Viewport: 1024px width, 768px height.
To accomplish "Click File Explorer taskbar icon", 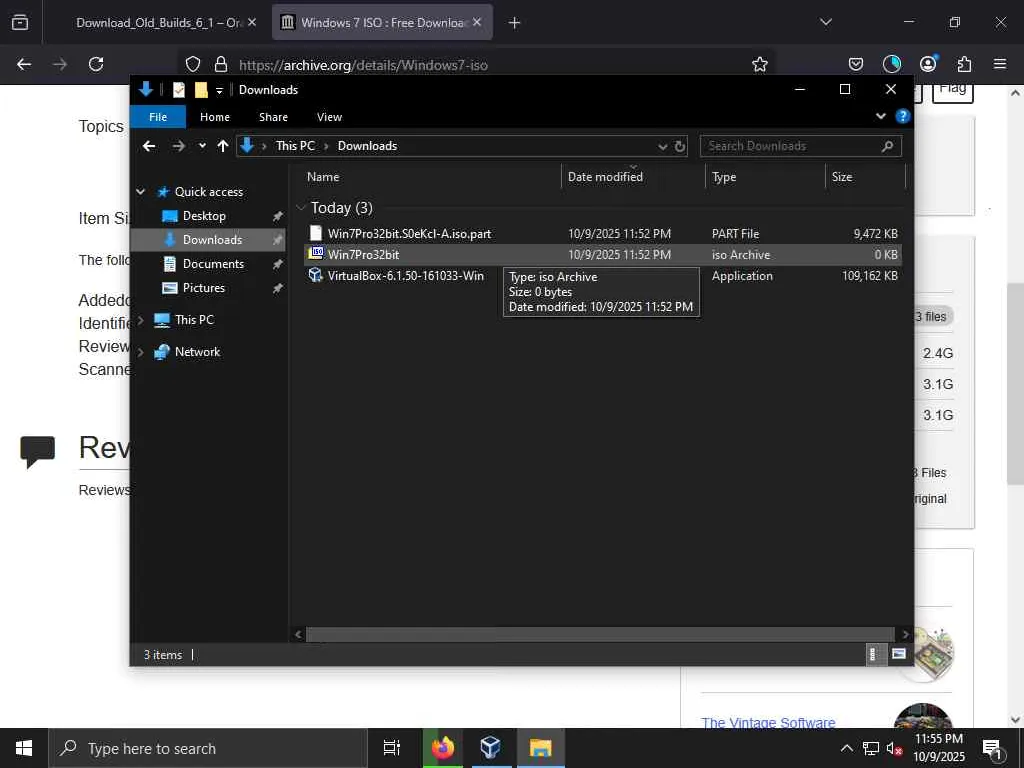I will point(541,748).
